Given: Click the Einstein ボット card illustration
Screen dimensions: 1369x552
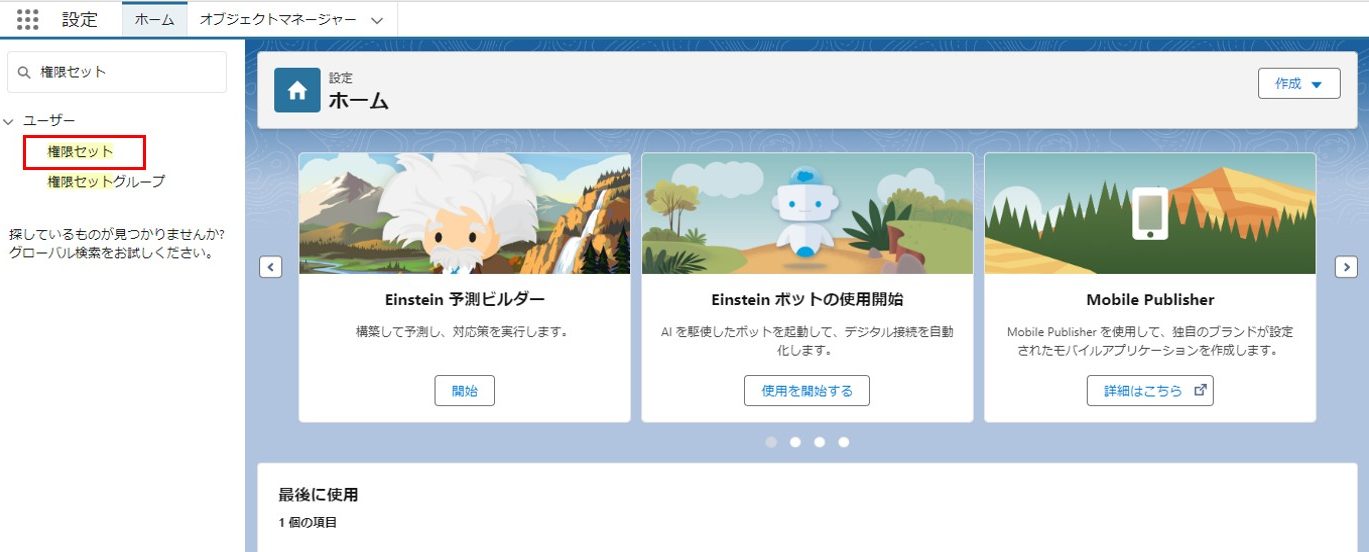Looking at the screenshot, I should tap(807, 213).
